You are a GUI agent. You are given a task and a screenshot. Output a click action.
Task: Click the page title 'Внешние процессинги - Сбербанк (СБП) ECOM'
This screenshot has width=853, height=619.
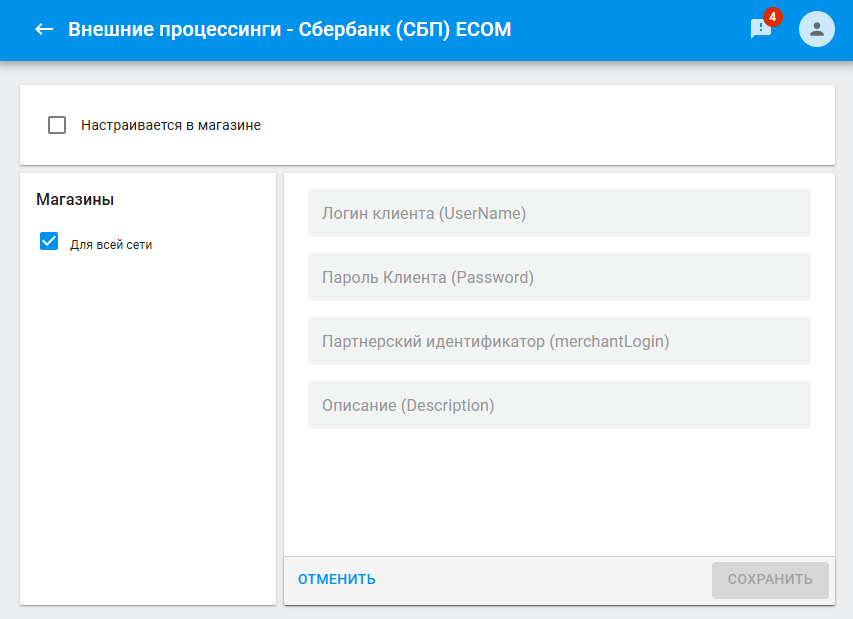click(289, 29)
